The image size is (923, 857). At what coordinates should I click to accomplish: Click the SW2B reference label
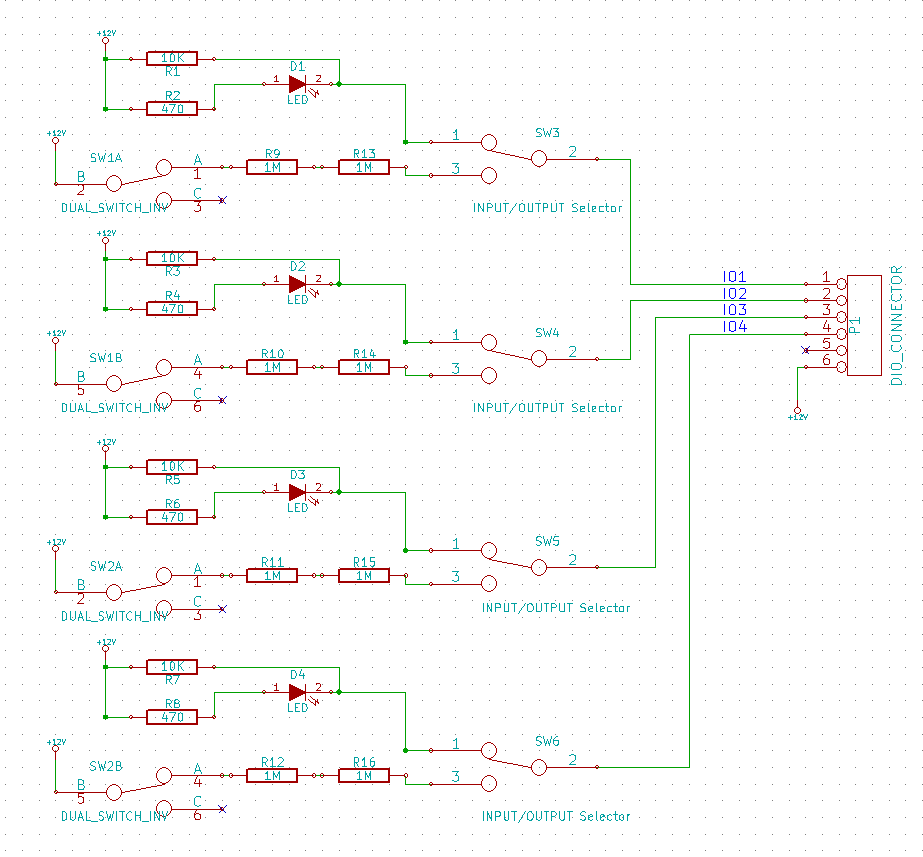106,766
